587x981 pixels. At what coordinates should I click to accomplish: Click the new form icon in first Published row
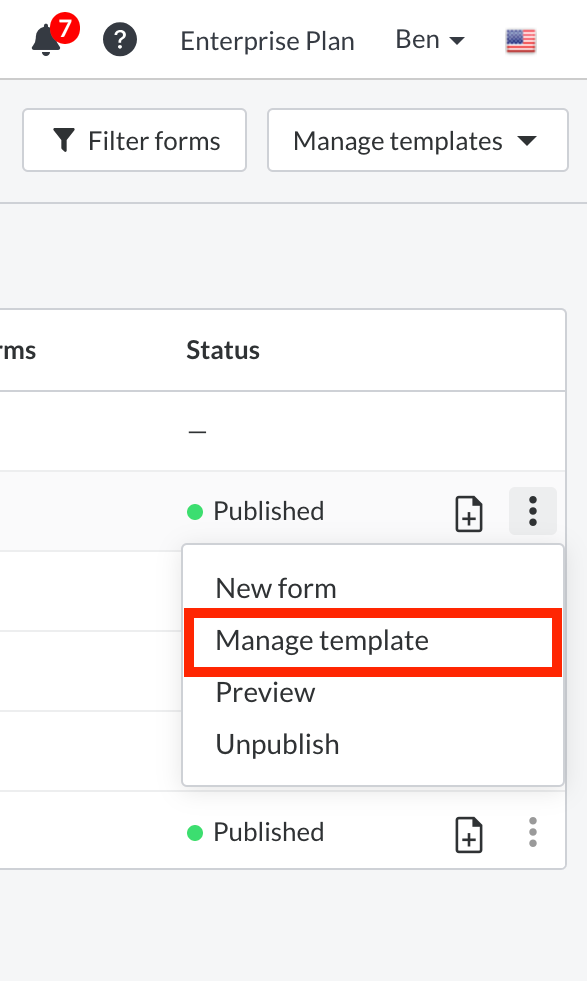pos(469,514)
